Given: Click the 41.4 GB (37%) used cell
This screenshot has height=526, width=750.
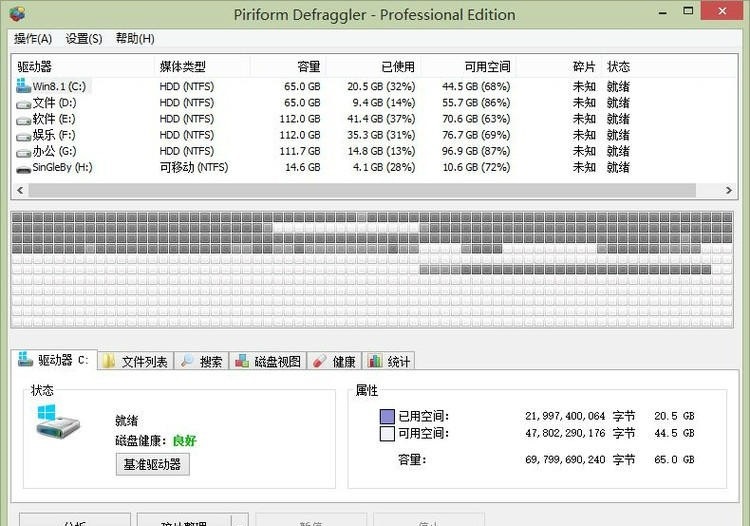Looking at the screenshot, I should point(381,119).
